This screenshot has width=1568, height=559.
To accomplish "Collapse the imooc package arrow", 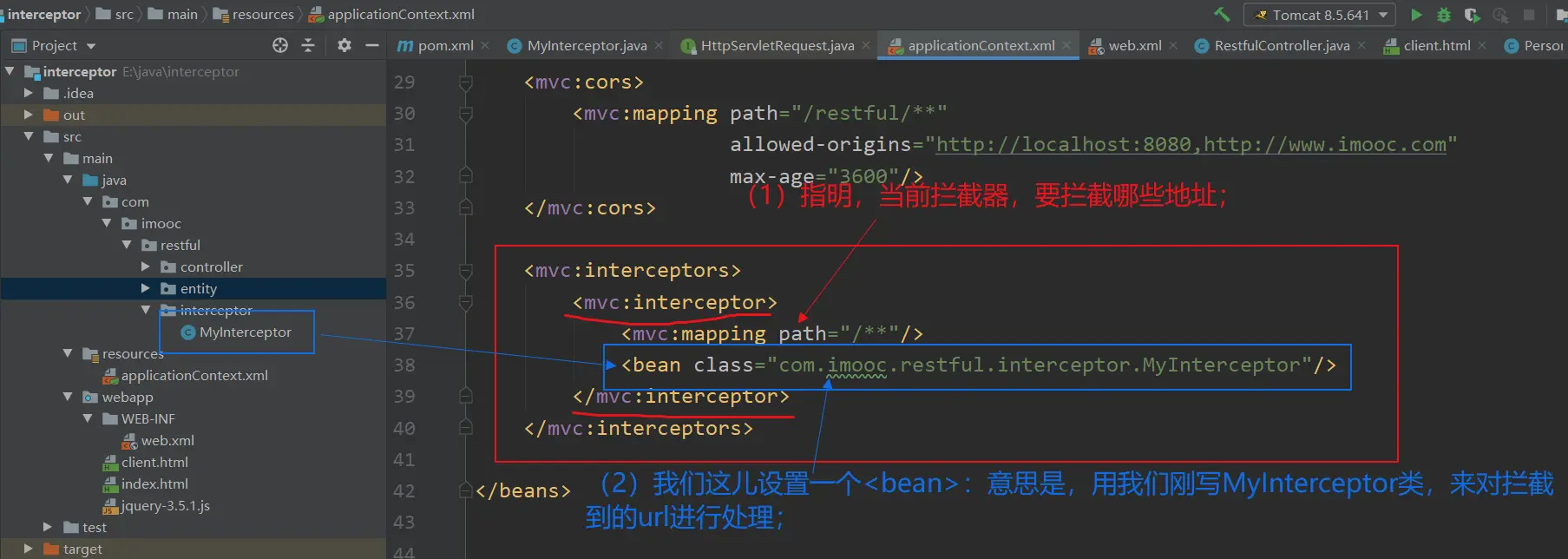I will [x=107, y=223].
